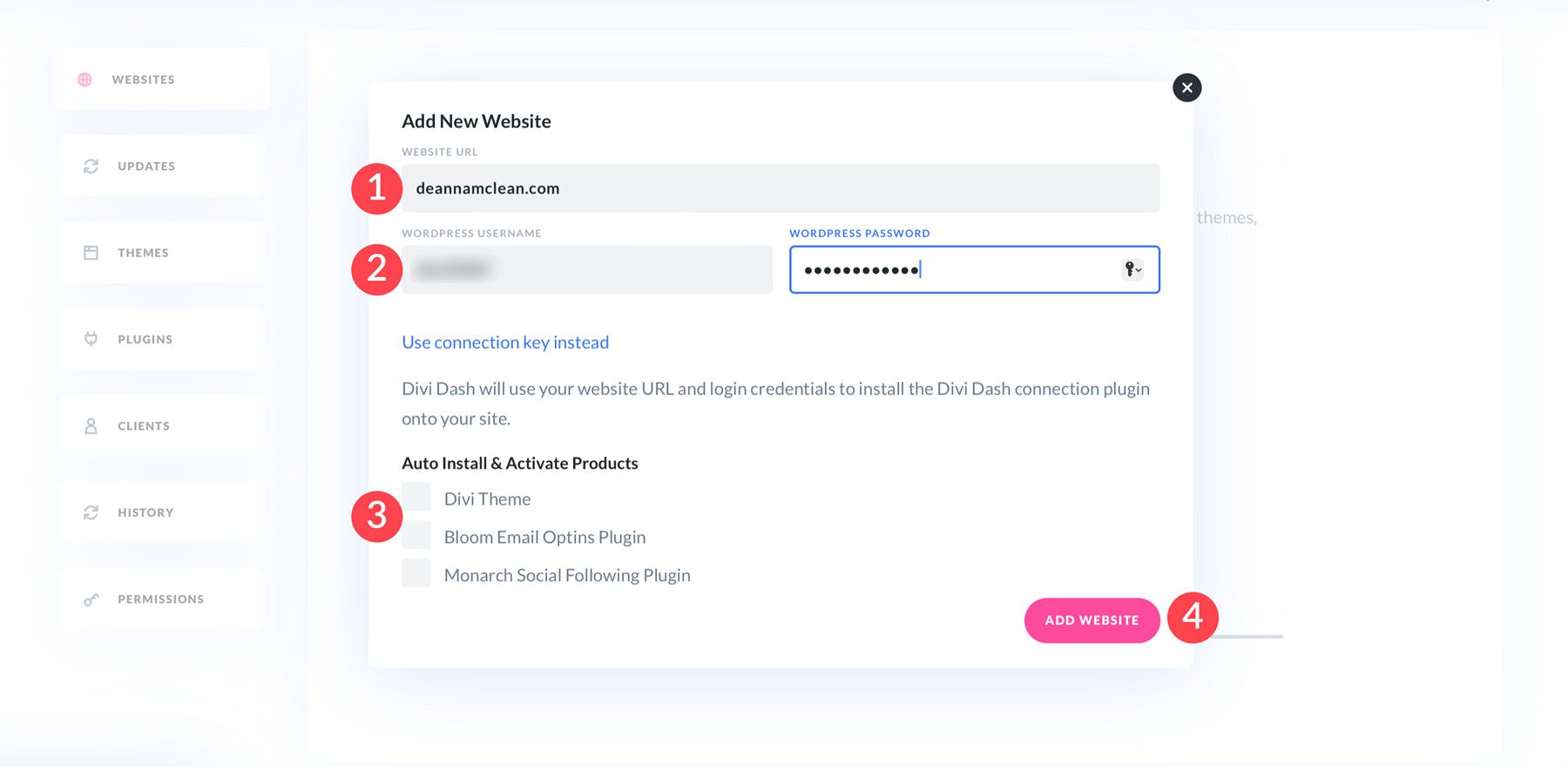Click the Website URL field showing deannamclean.com
This screenshot has width=1568, height=767.
pos(780,187)
